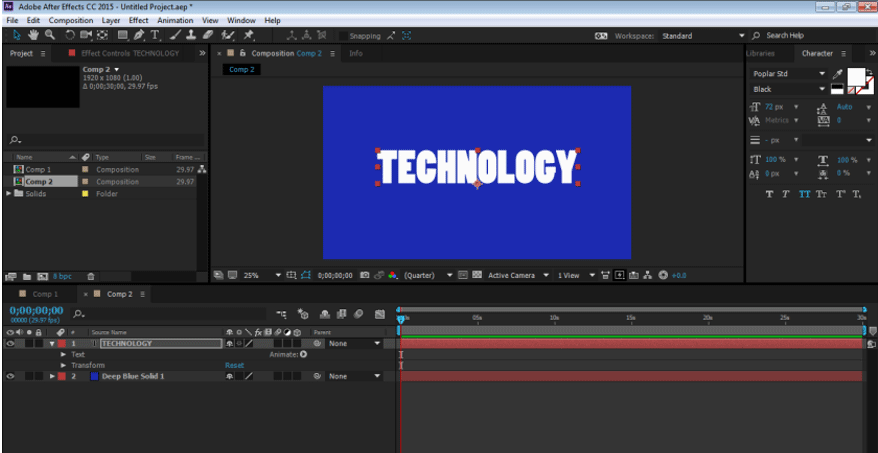Toggle the transparency grid icon

pyautogui.click(x=477, y=275)
